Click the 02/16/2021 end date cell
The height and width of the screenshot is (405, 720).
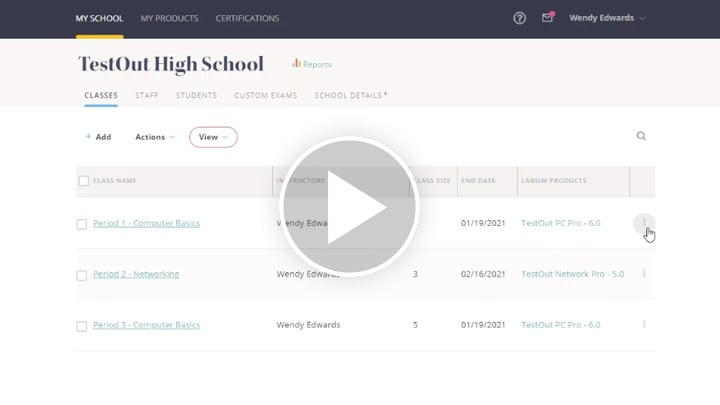[x=483, y=274]
